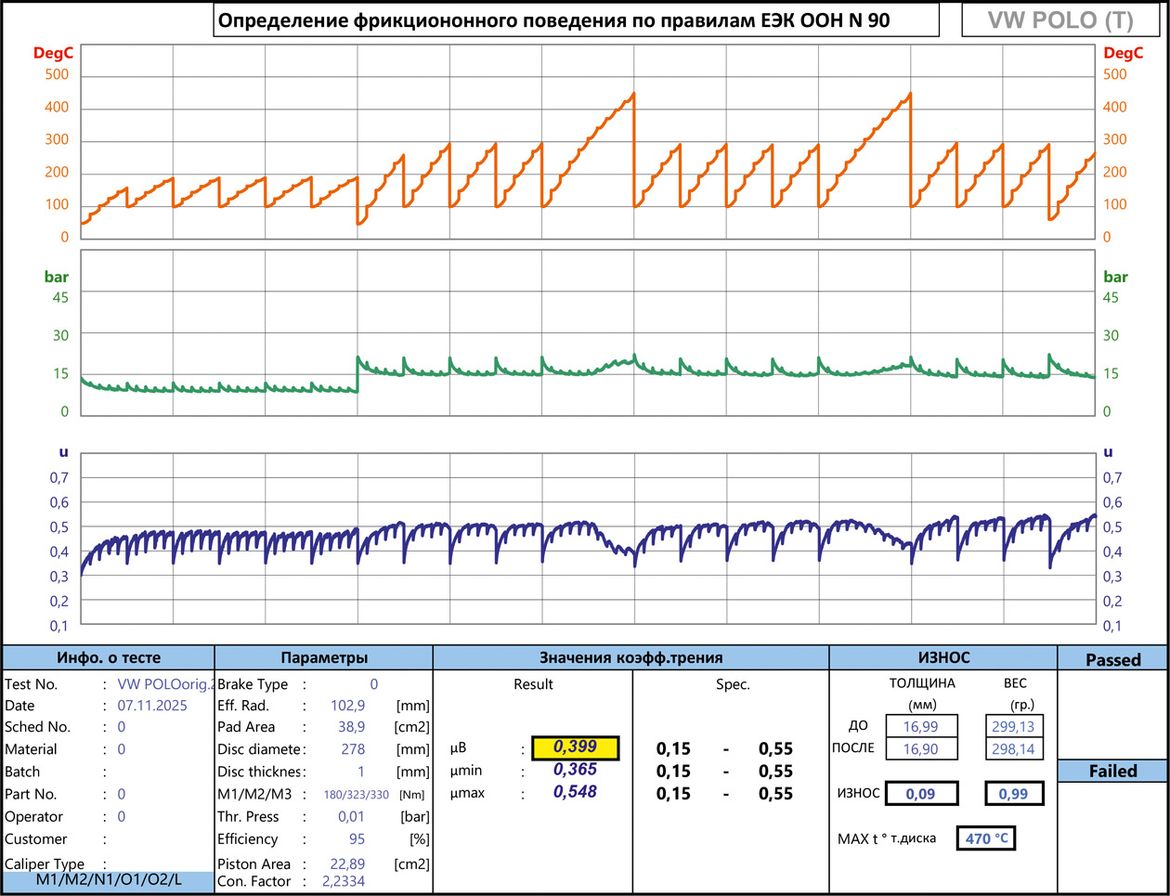This screenshot has width=1170, height=896.
Task: Select the ПОСЛЕ thickness cell '16,90'
Action: [921, 749]
